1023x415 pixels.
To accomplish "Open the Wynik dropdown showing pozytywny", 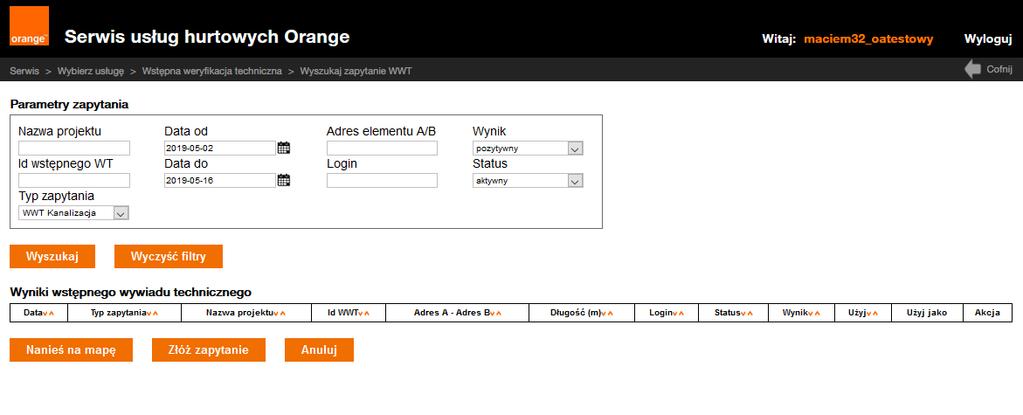I will point(527,148).
